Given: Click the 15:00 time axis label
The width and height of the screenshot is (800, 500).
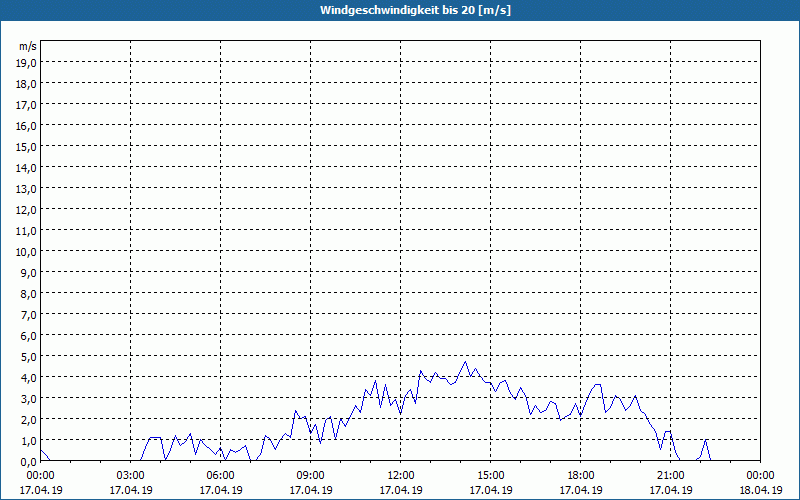Looking at the screenshot, I should pos(491,476).
